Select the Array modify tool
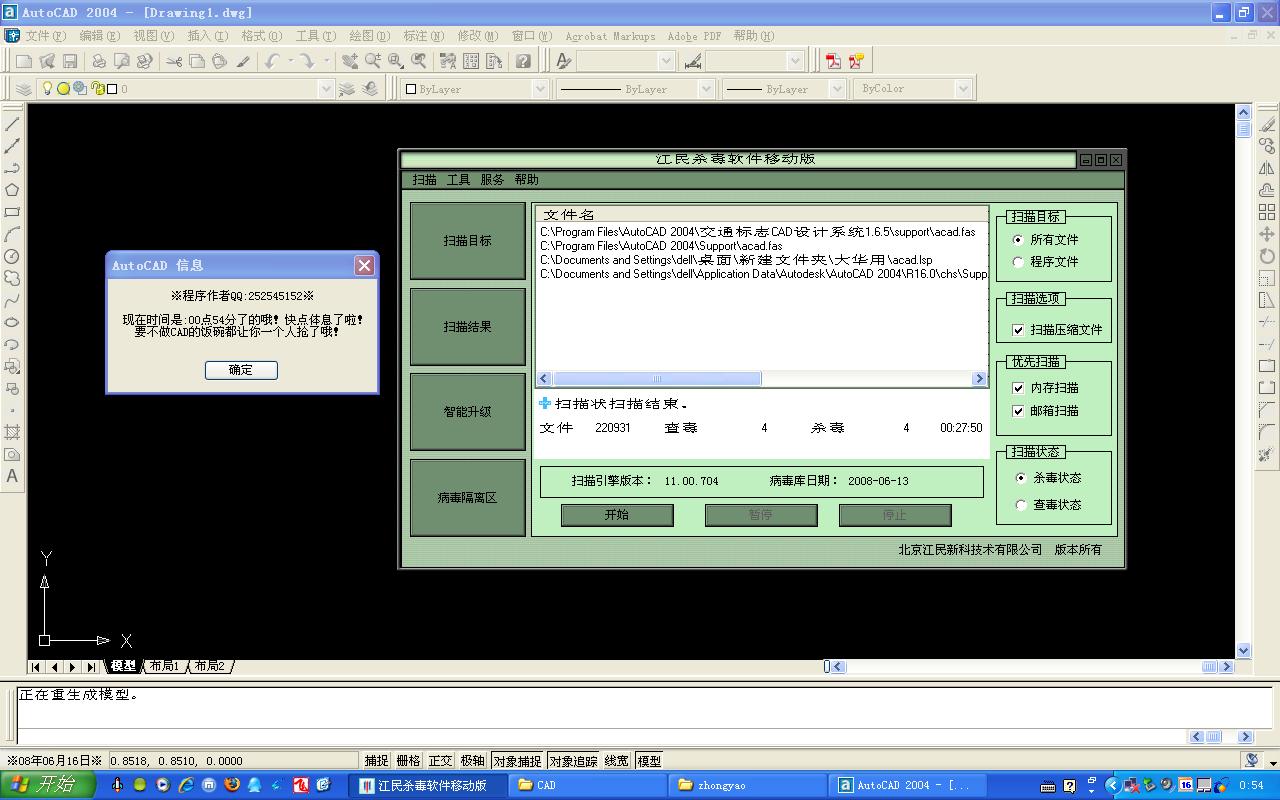 1267,212
